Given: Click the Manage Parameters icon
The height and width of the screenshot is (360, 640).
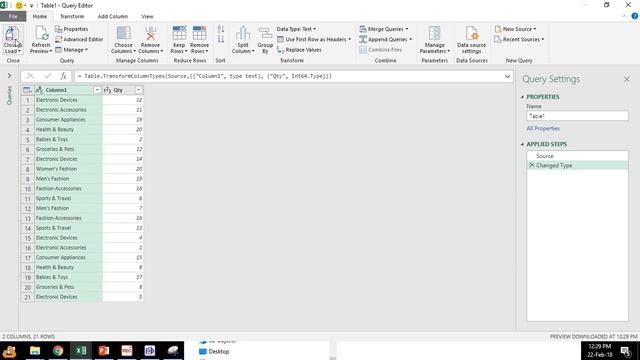Looking at the screenshot, I should point(434,33).
